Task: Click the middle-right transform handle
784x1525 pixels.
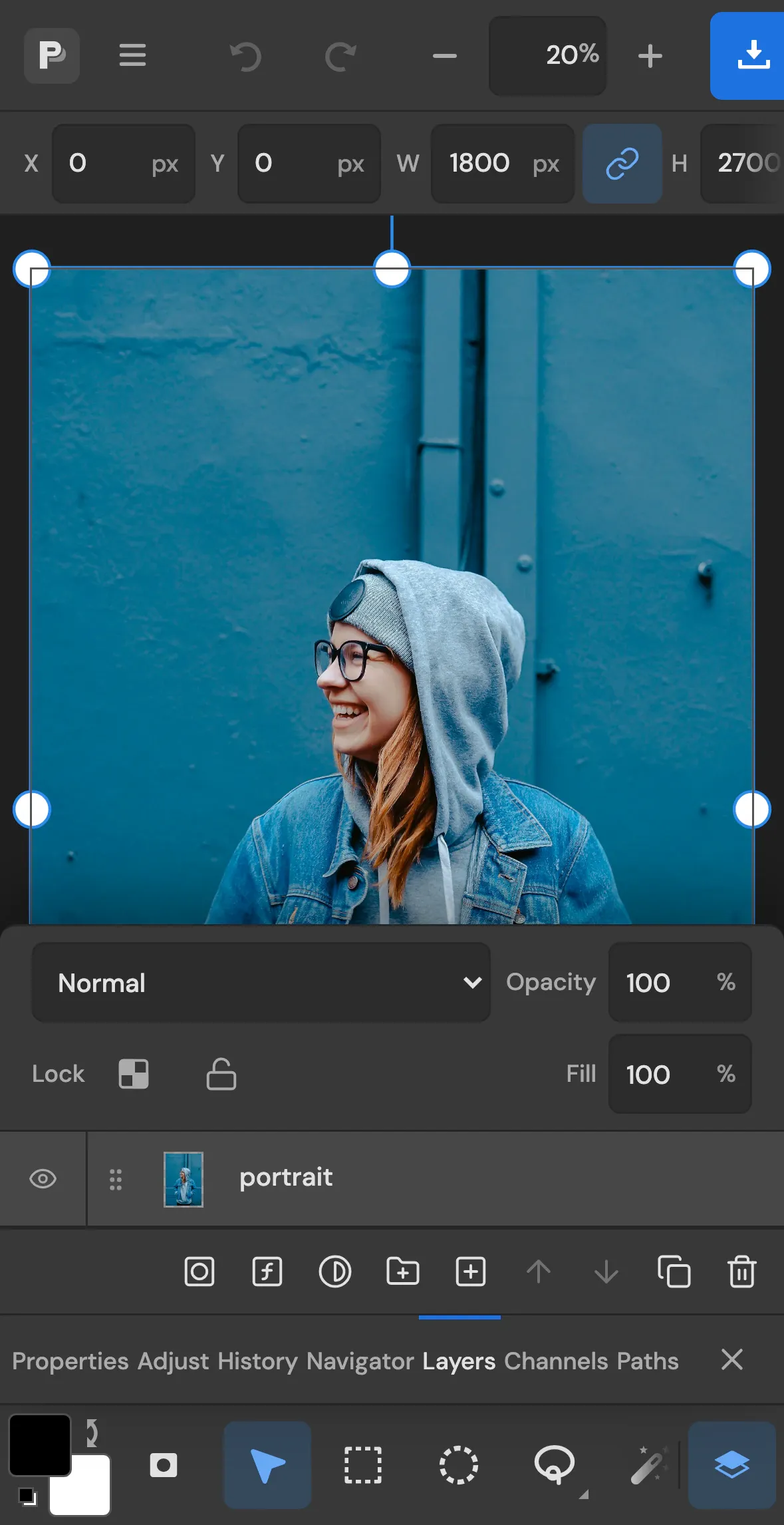Action: tap(752, 809)
